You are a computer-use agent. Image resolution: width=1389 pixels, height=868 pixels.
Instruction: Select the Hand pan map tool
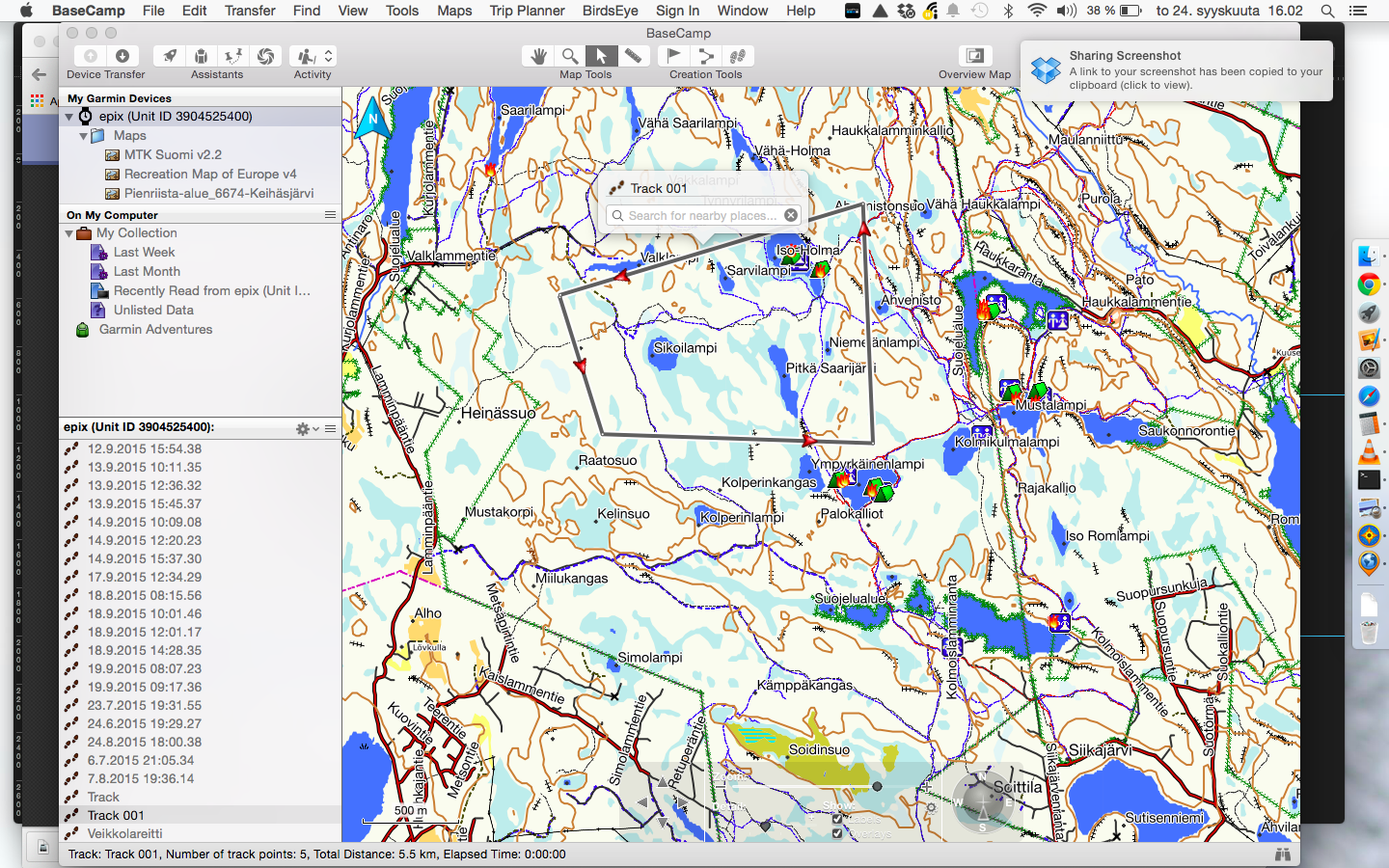coord(539,56)
